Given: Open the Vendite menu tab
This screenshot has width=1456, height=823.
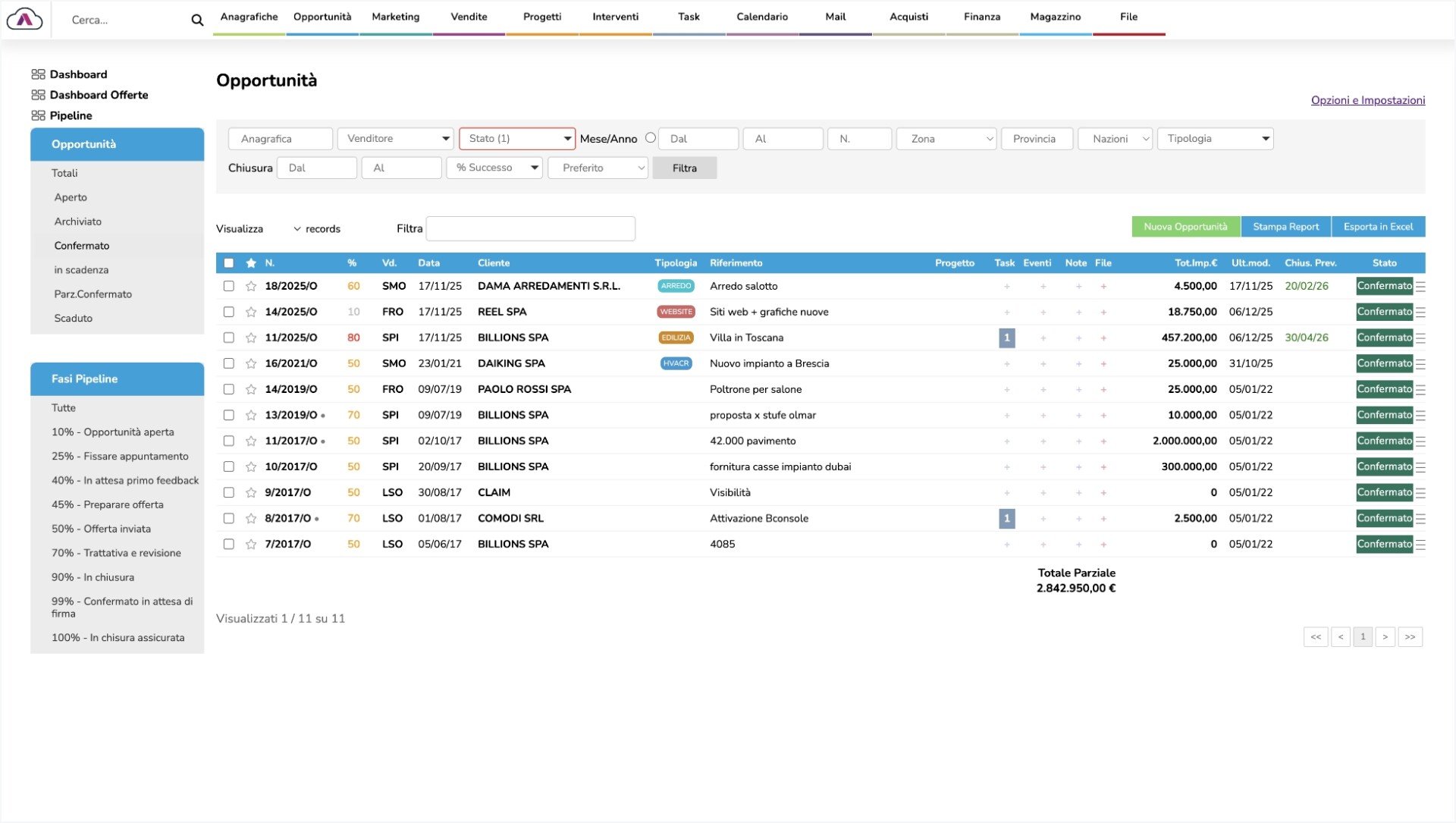Looking at the screenshot, I should pos(469,17).
